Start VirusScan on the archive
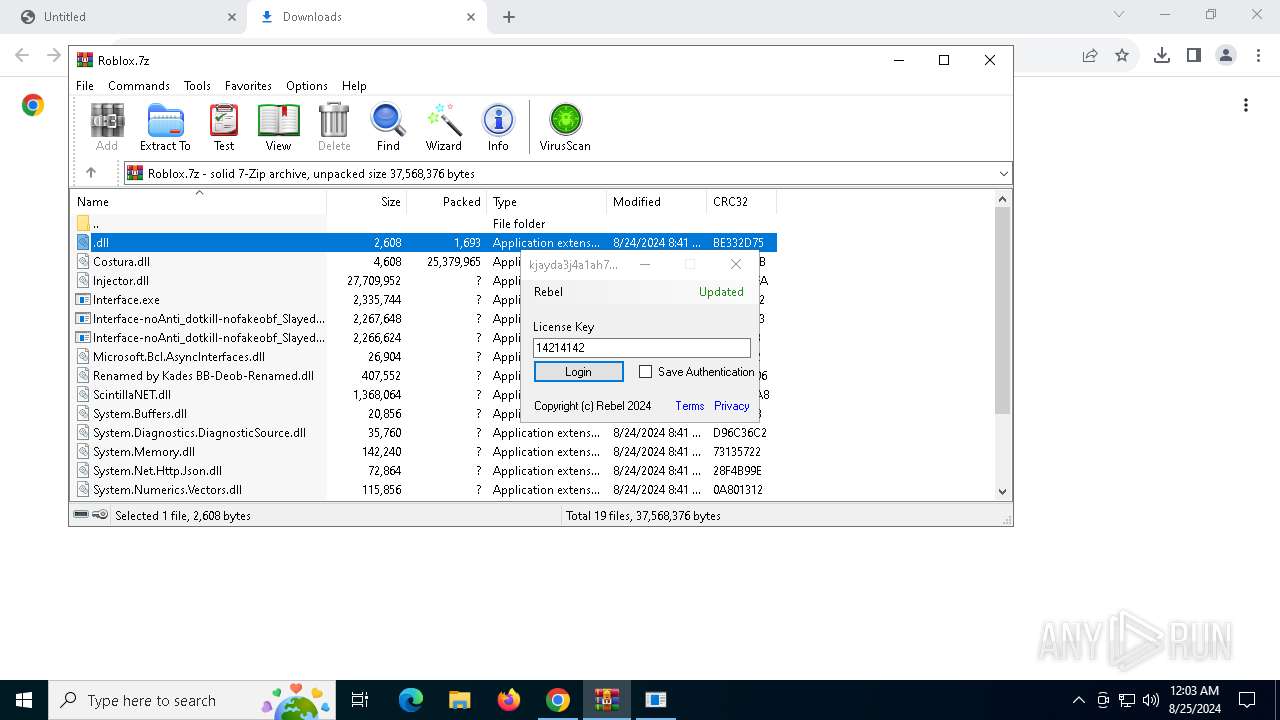The image size is (1280, 720). click(565, 127)
